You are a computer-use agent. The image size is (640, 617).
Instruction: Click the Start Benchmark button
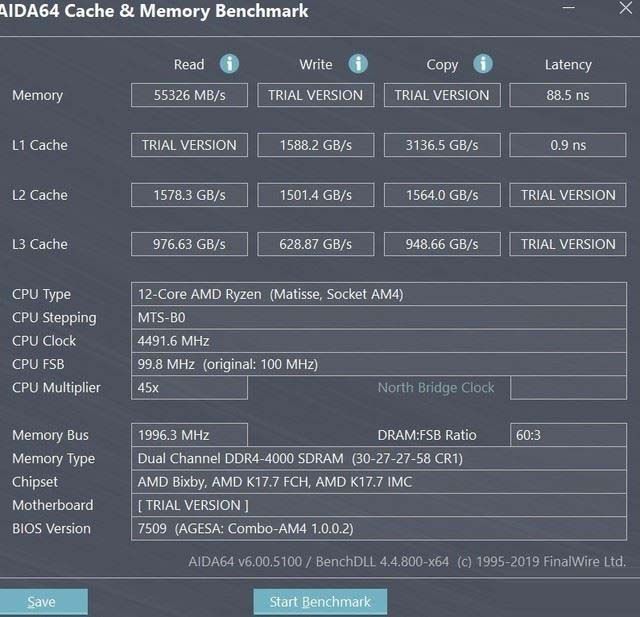(x=320, y=602)
